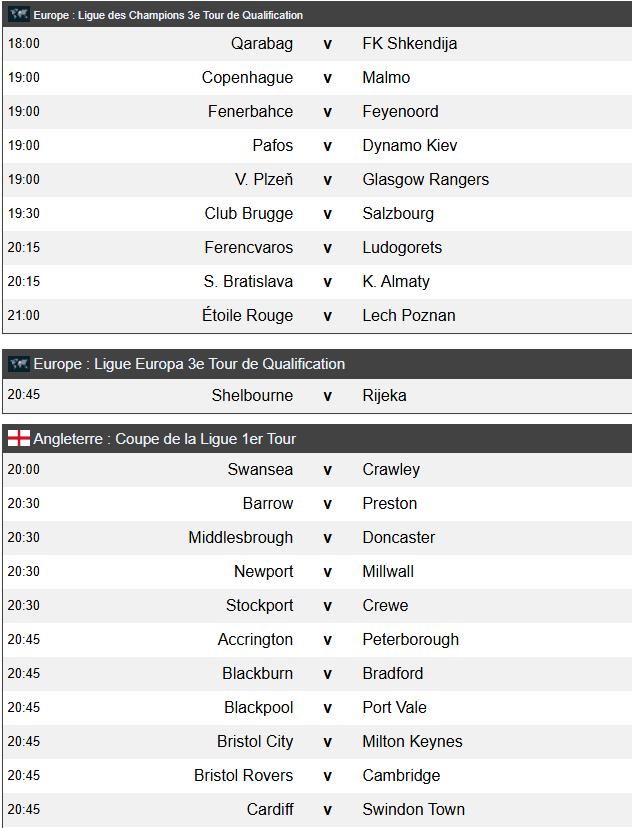Click the Club Brugge team link
Viewport: 632px width, 828px height.
249,214
